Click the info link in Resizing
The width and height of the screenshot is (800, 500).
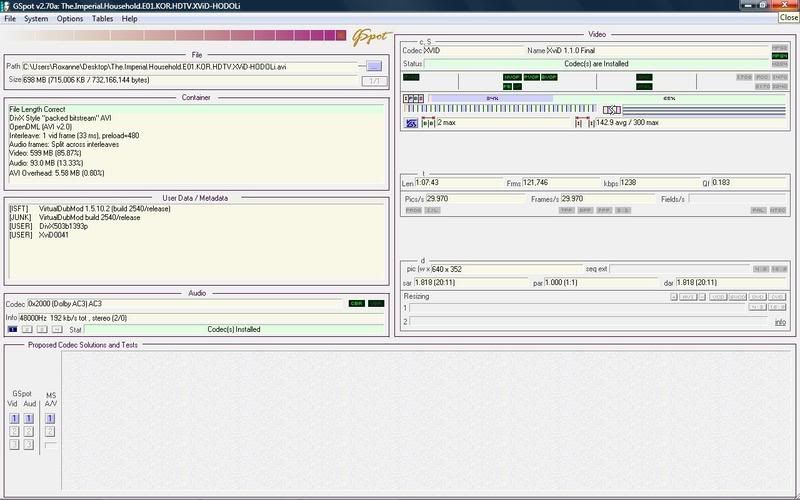pyautogui.click(x=780, y=322)
